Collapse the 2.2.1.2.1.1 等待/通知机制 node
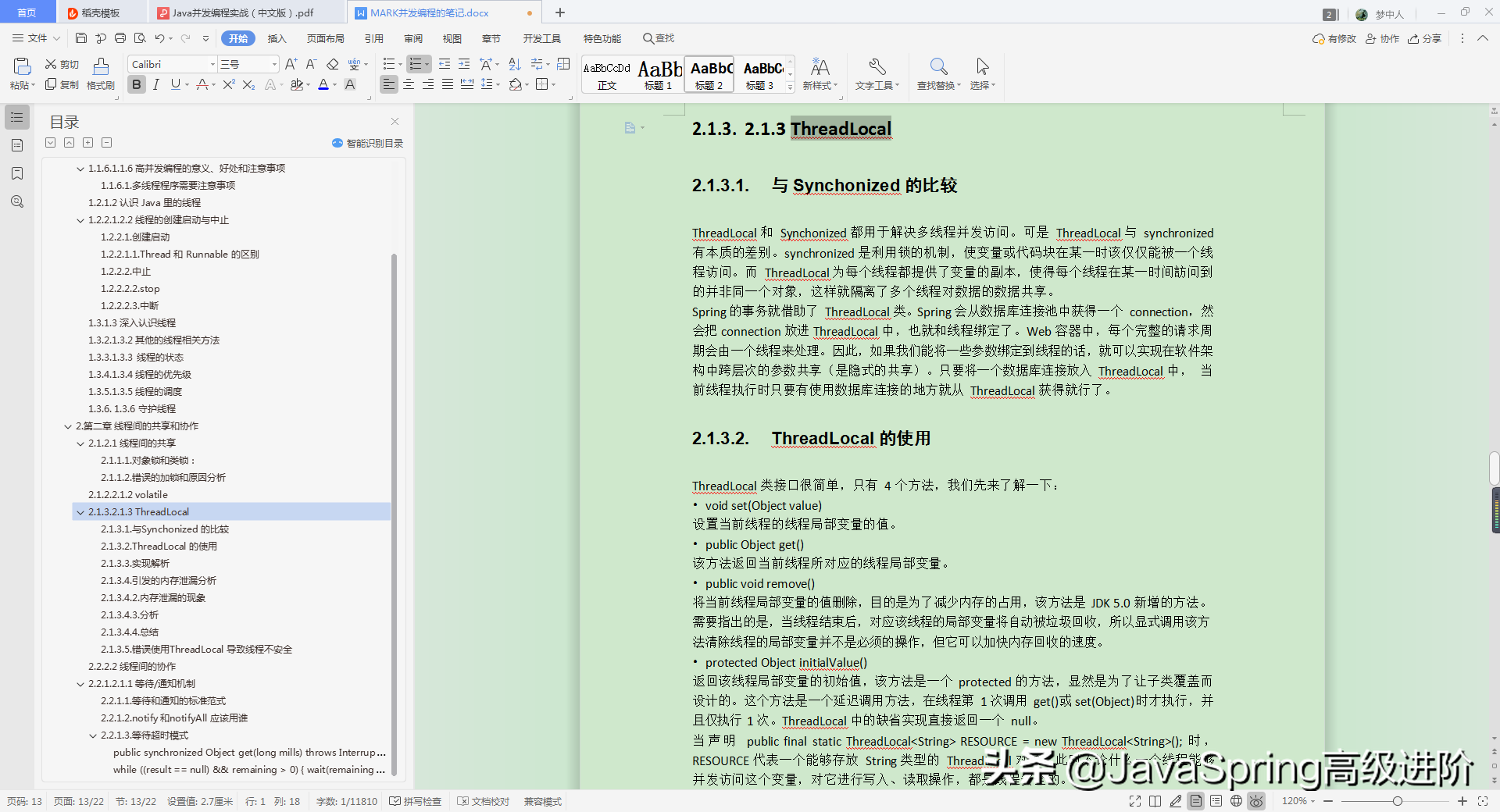This screenshot has height=812, width=1500. click(x=80, y=684)
